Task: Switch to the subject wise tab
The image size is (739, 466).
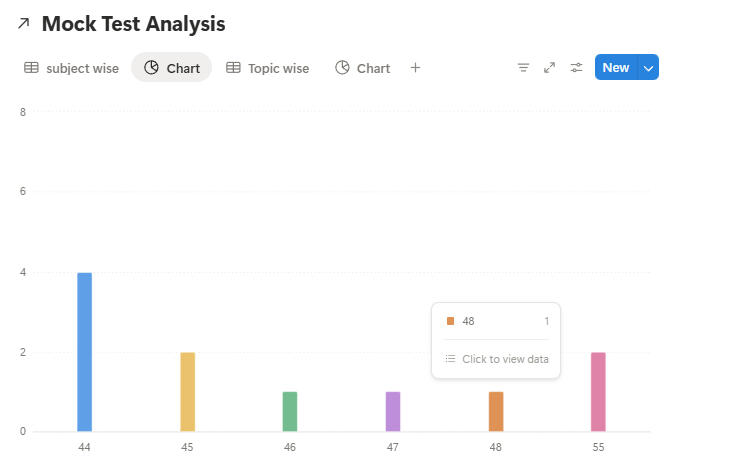Action: click(x=82, y=68)
